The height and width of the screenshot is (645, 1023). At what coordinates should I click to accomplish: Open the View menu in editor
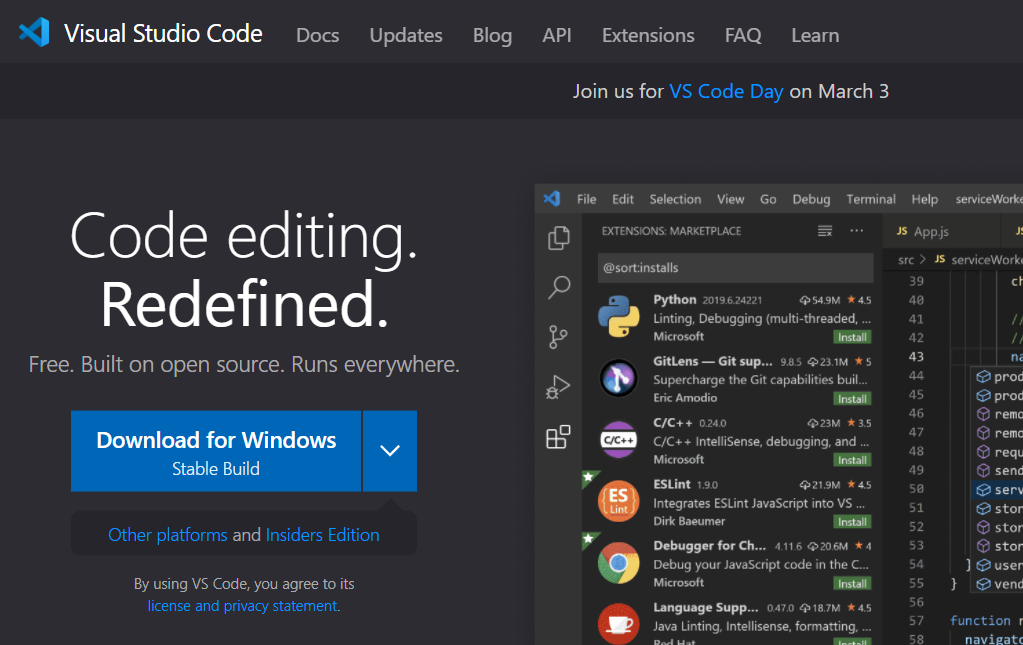[731, 199]
